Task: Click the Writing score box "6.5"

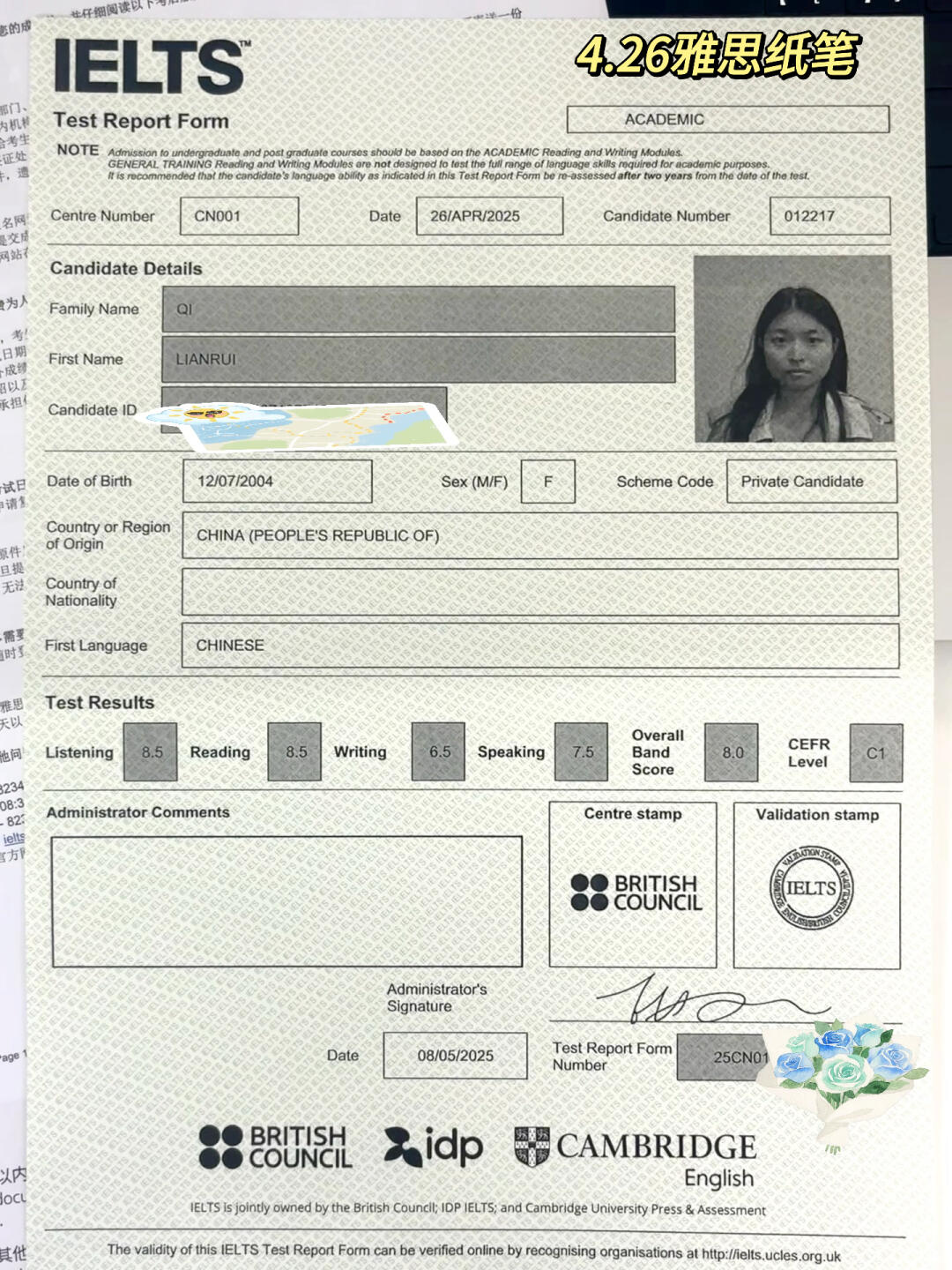Action: pos(438,752)
